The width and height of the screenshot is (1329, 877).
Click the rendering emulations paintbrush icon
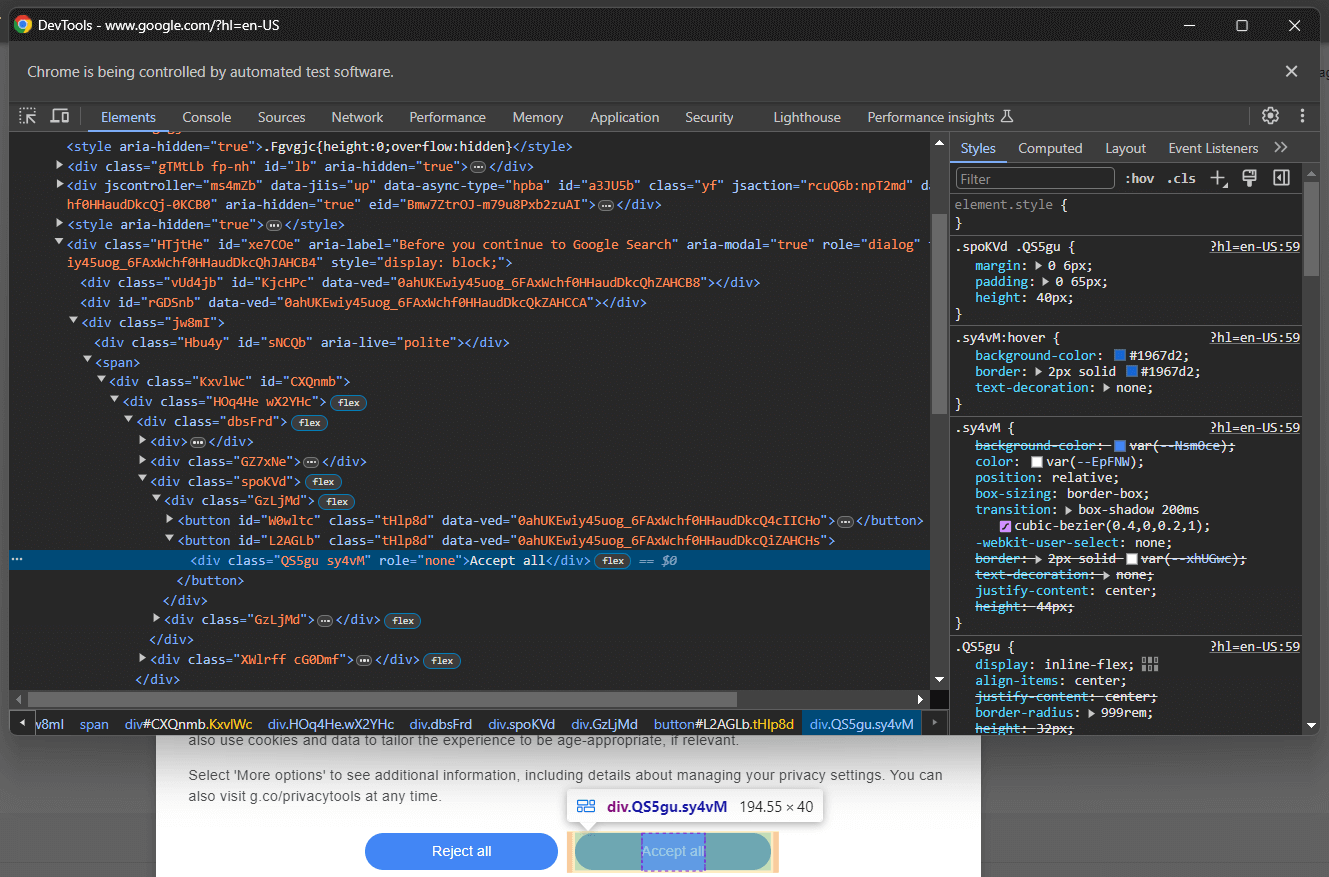(x=1250, y=178)
